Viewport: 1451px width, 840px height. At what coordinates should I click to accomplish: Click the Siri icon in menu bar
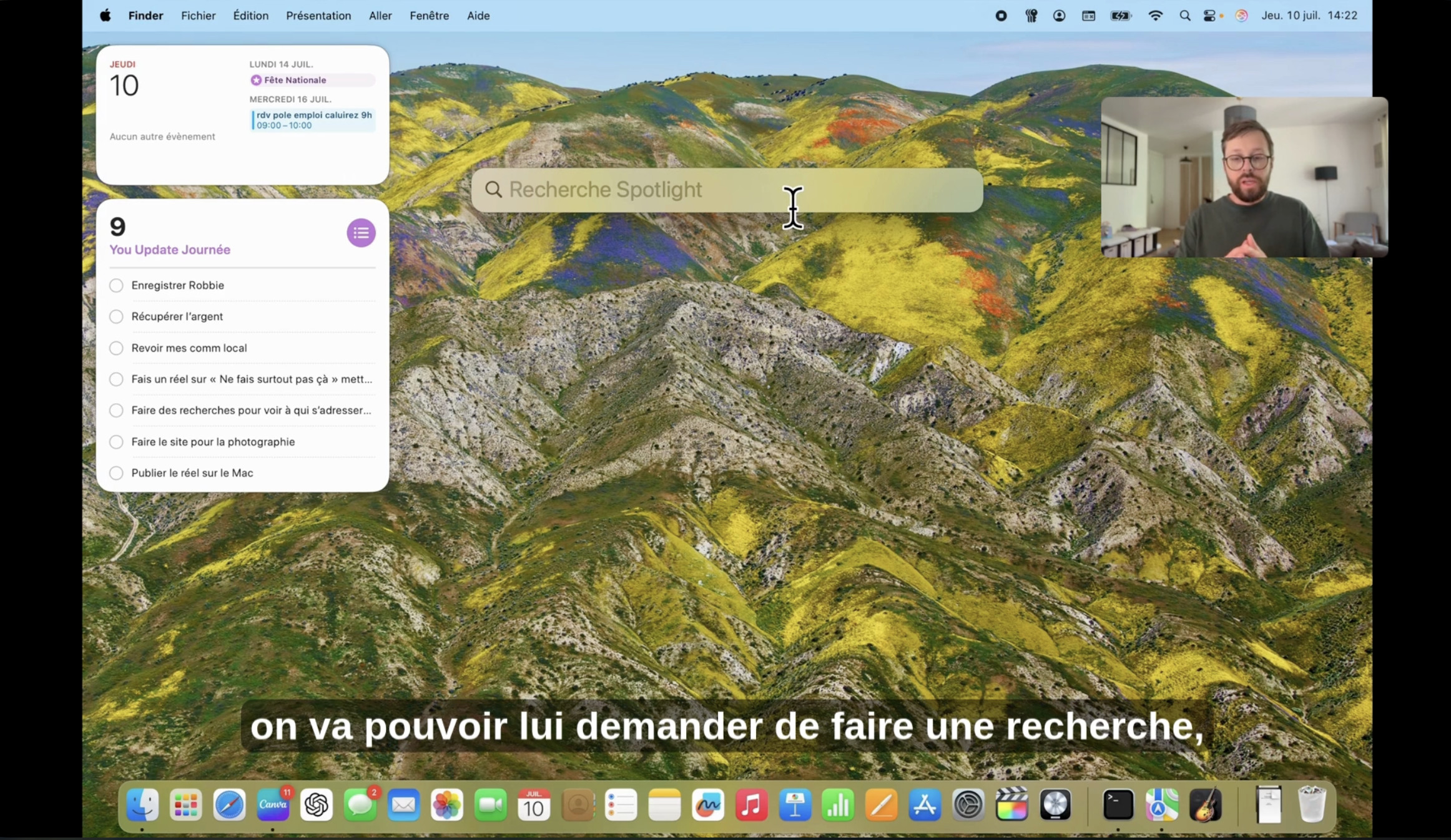click(x=1241, y=16)
